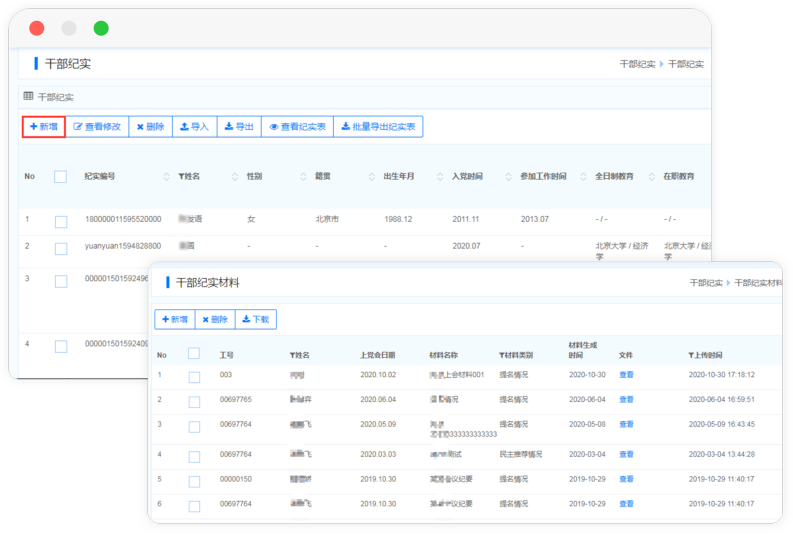793x534 pixels.
Task: Open the 材料类别 column filter
Action: coord(502,355)
